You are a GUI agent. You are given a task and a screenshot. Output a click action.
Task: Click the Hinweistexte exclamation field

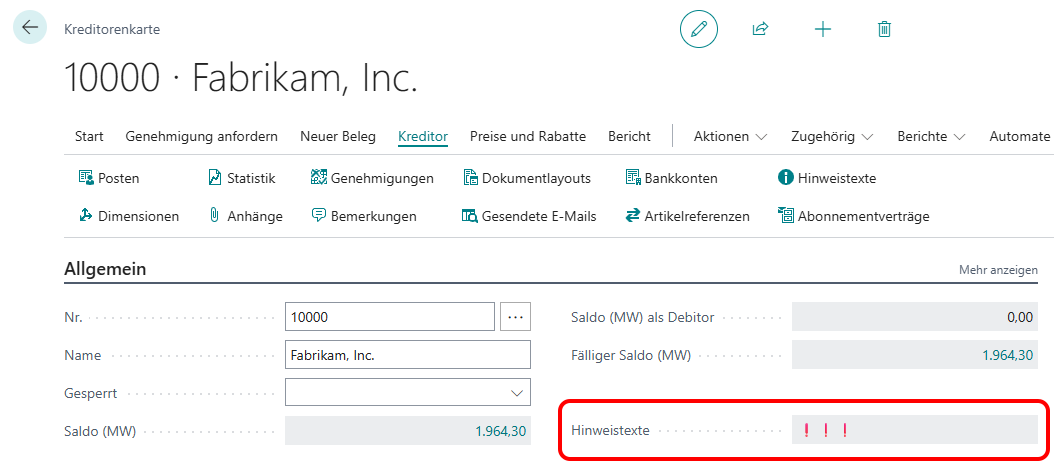coord(915,430)
